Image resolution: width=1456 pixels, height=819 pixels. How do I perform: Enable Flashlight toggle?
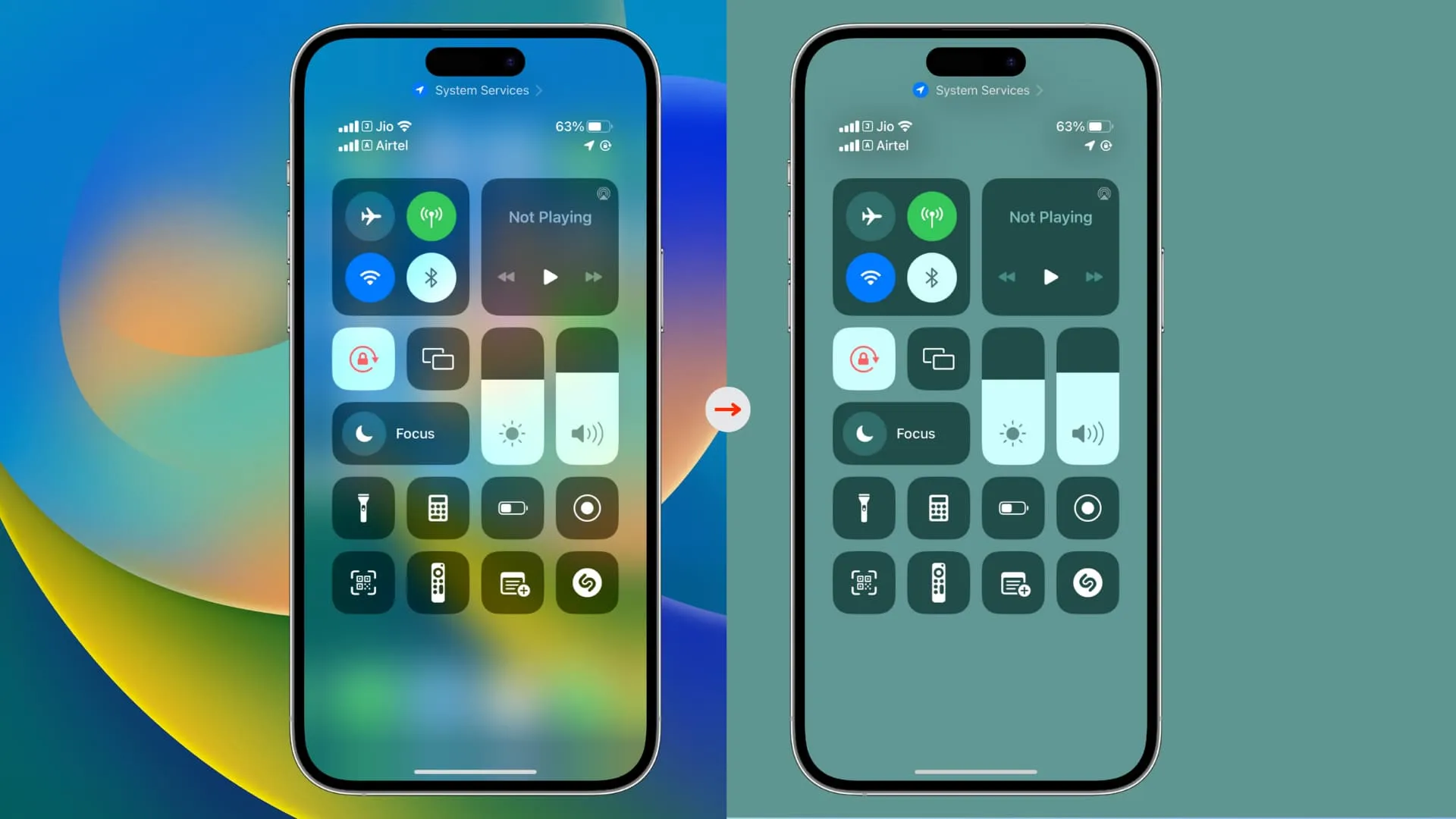(x=362, y=507)
